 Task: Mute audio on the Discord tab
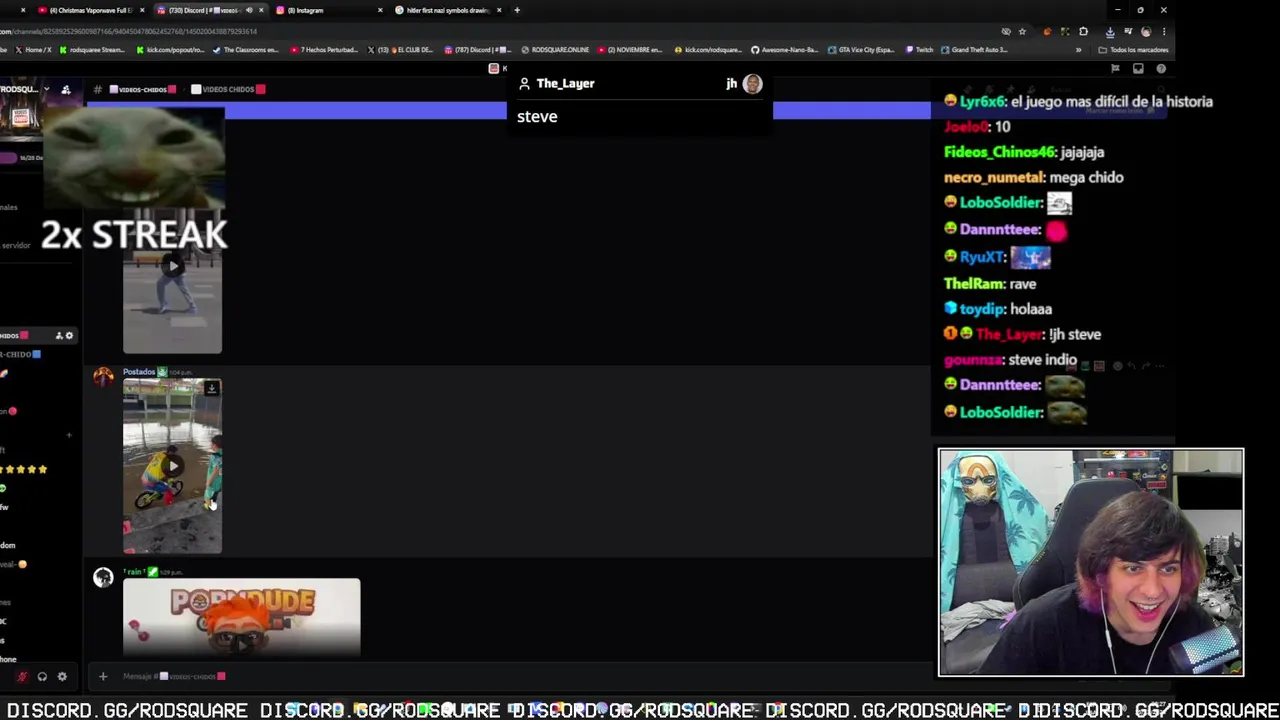point(249,10)
